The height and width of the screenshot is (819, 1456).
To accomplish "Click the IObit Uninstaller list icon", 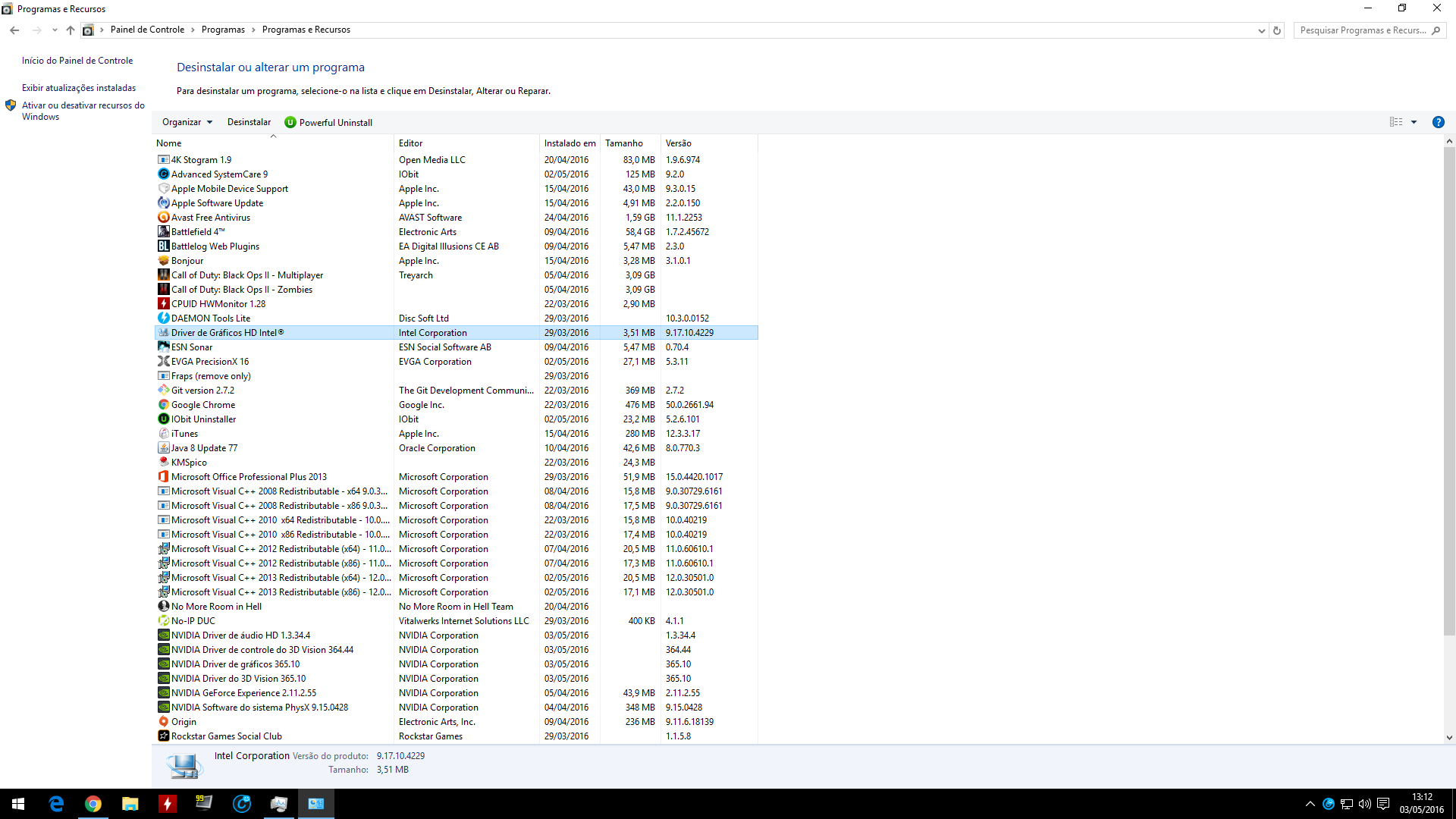I will coord(163,419).
